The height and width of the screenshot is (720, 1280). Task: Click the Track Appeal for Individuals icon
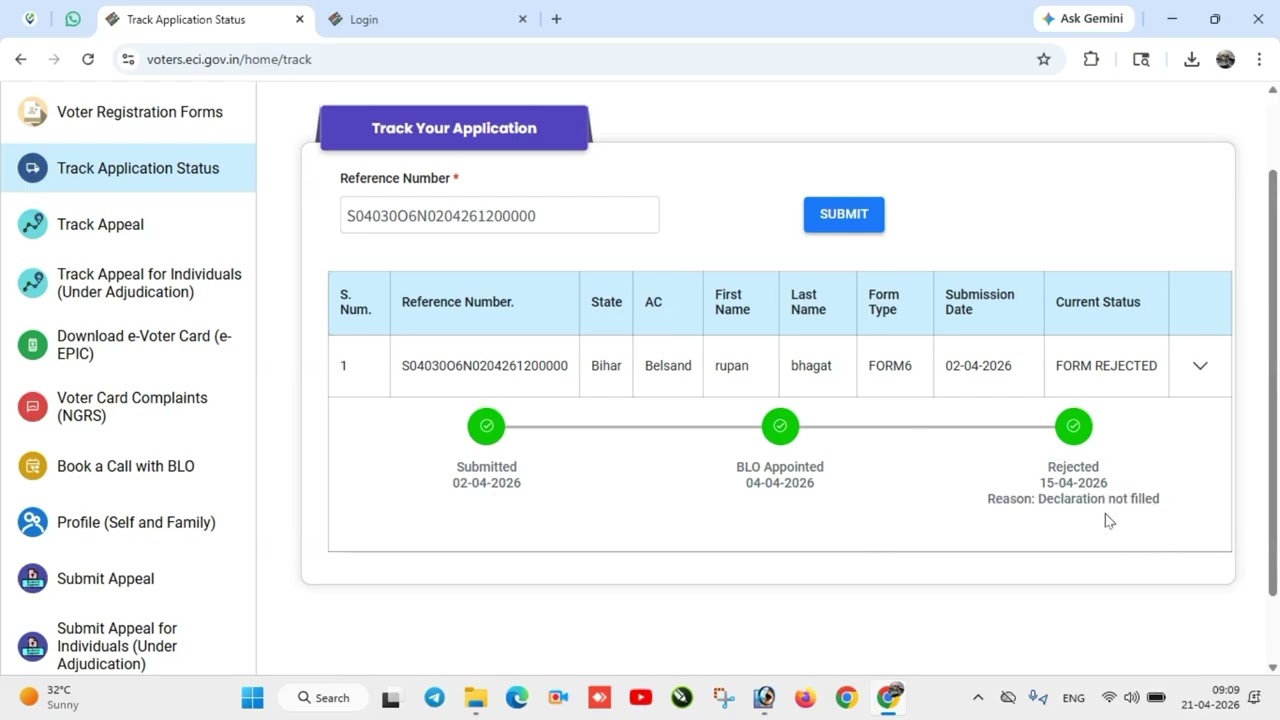(32, 283)
